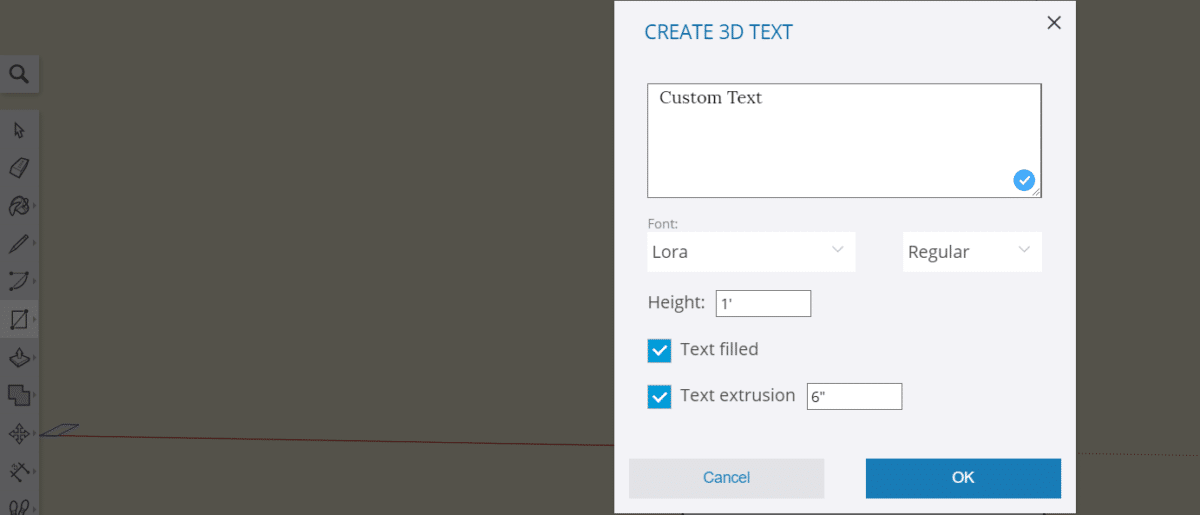Expand the Regular font style dropdown
This screenshot has width=1200, height=515.
(972, 252)
